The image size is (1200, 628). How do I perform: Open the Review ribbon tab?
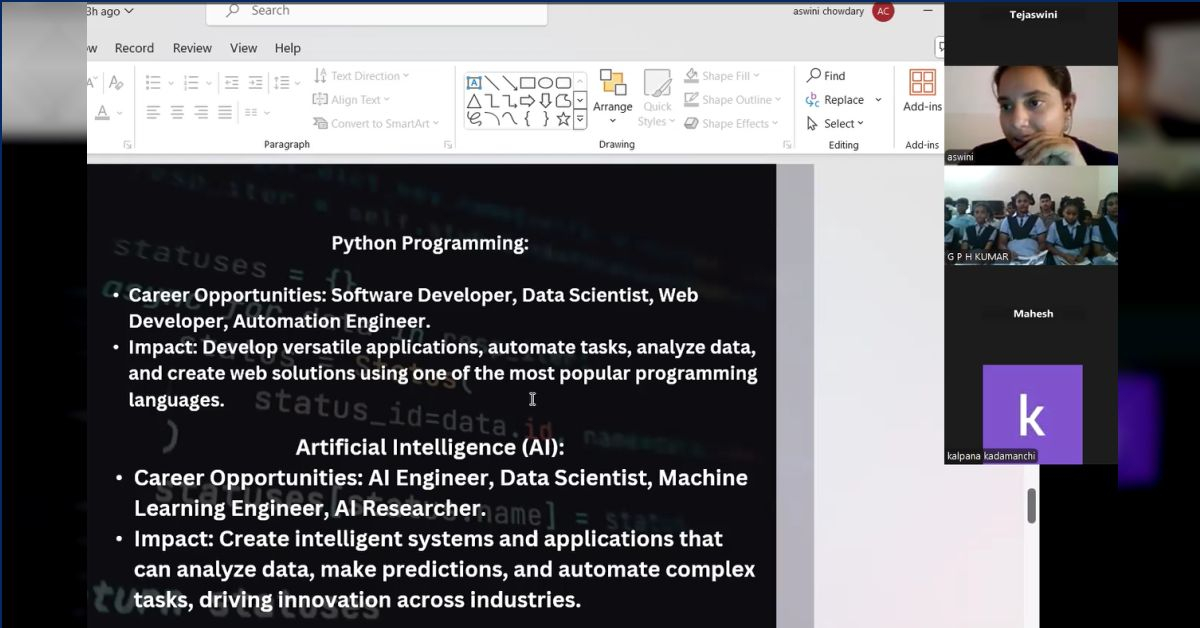pyautogui.click(x=192, y=47)
